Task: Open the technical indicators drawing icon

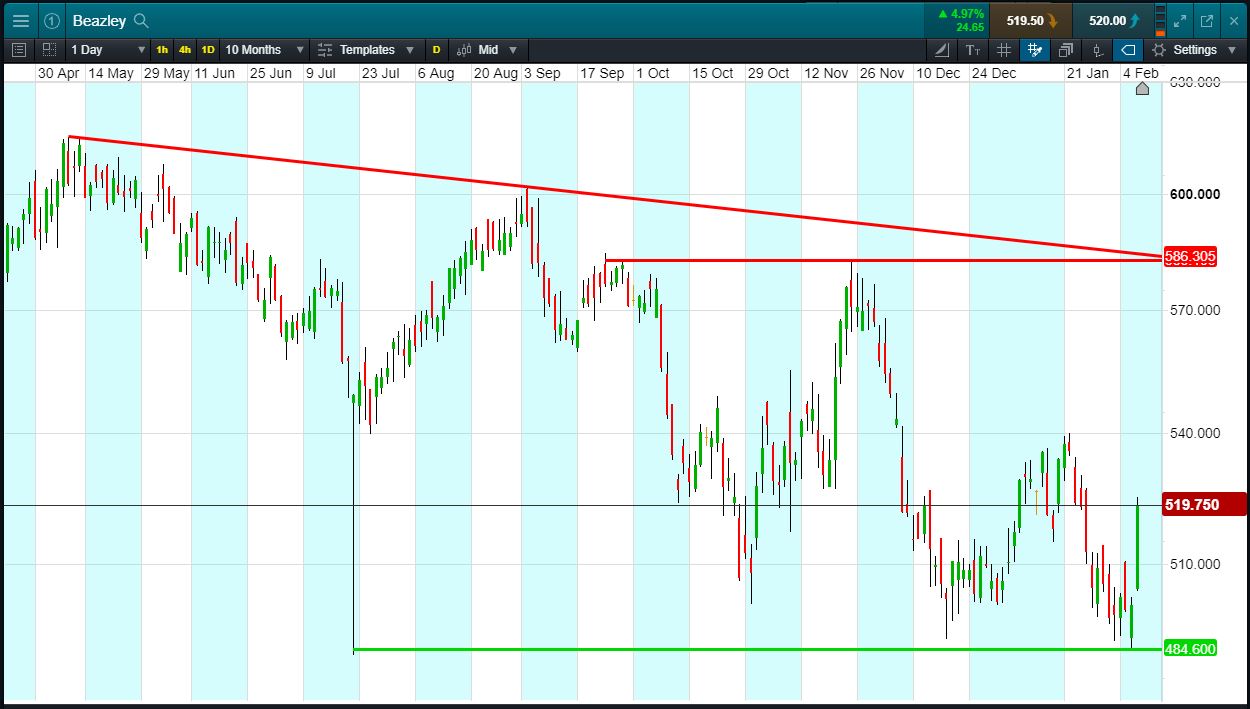Action: coord(942,49)
